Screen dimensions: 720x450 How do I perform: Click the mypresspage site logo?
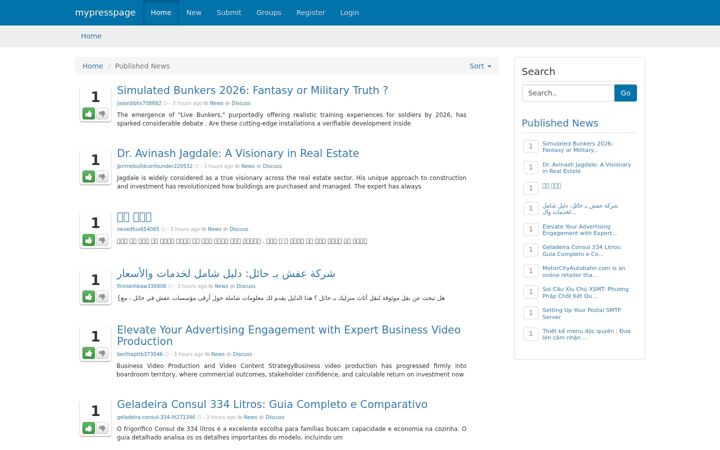(x=105, y=12)
